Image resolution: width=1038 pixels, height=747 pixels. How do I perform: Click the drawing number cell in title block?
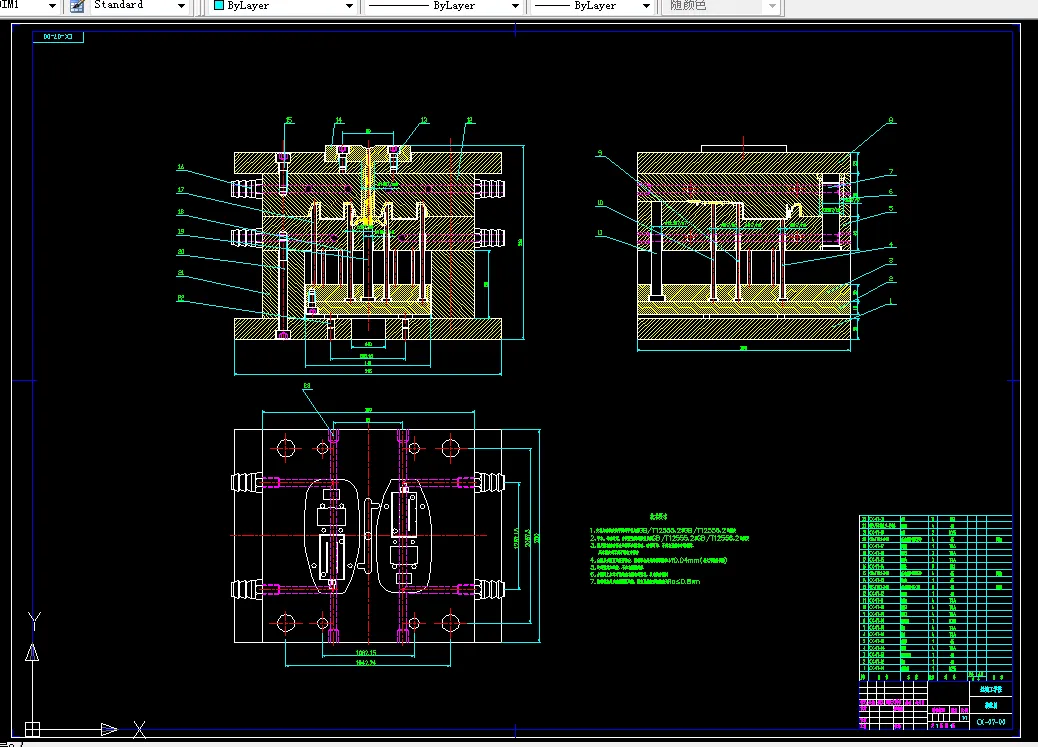pos(990,722)
